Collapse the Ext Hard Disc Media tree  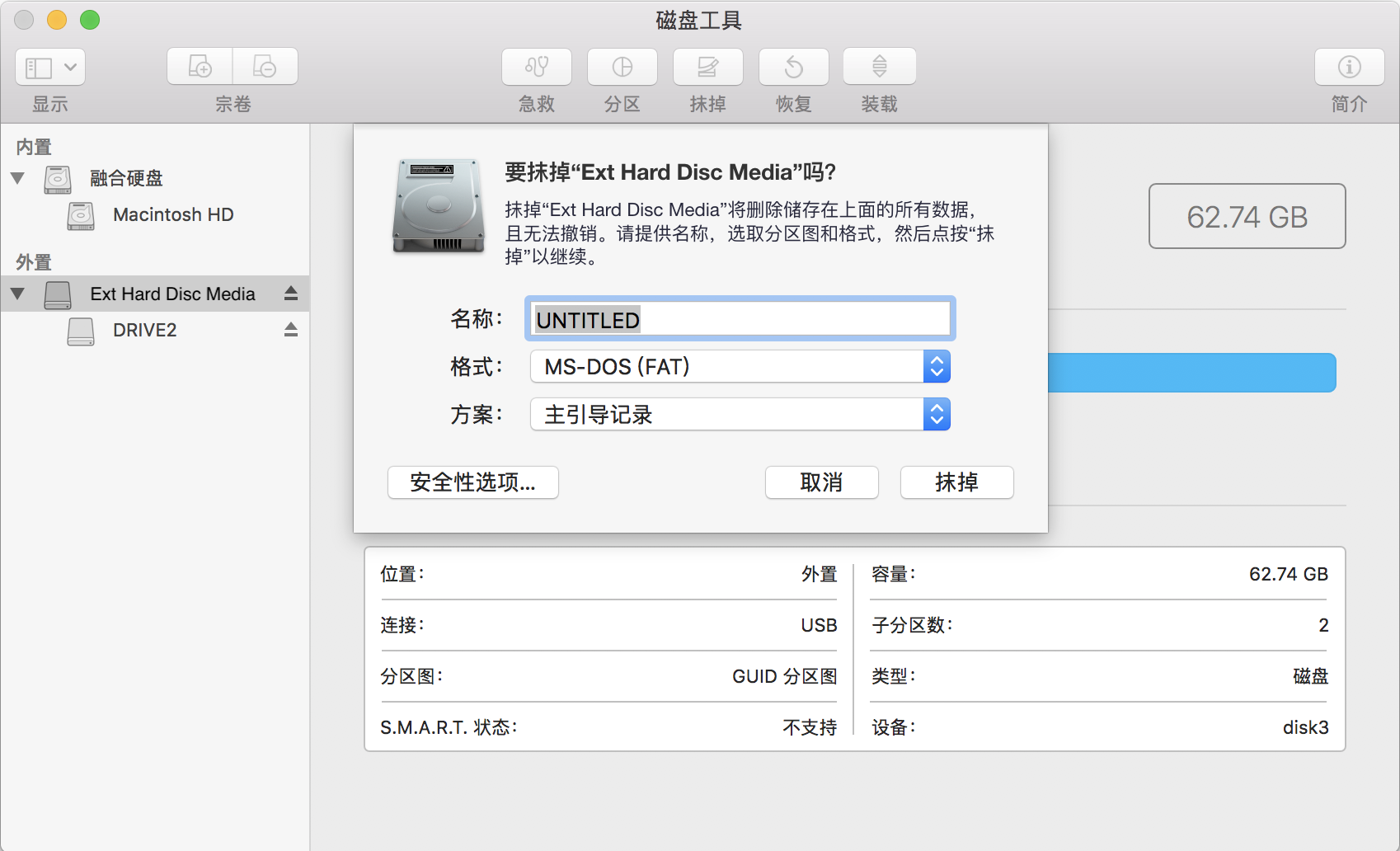[x=17, y=294]
